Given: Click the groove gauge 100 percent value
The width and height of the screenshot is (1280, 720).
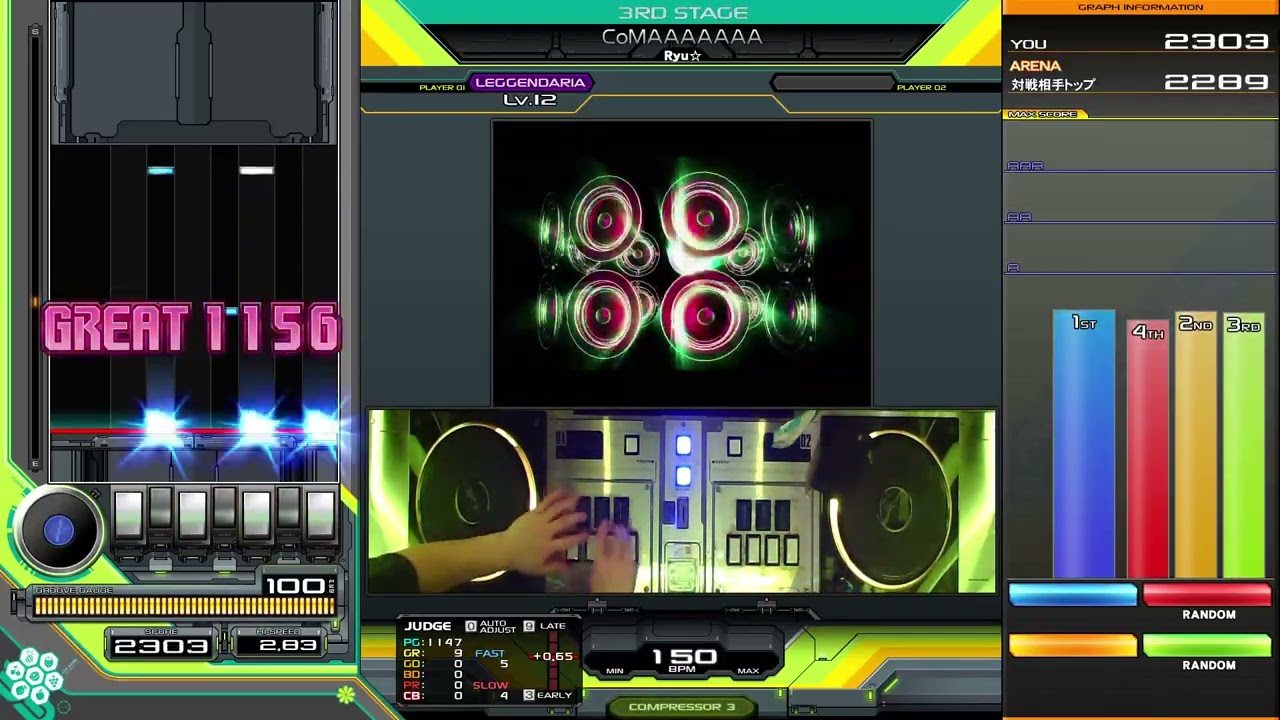Looking at the screenshot, I should tap(295, 585).
